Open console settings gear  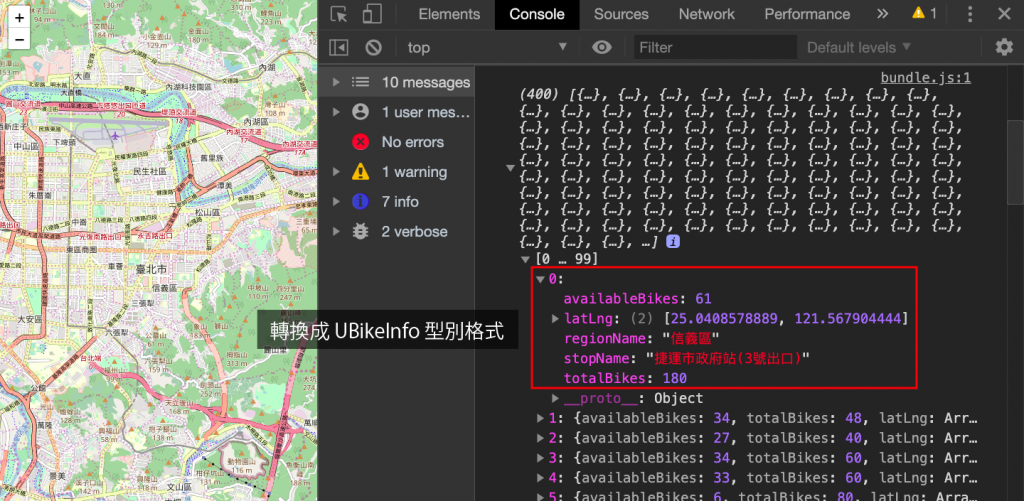click(1004, 47)
